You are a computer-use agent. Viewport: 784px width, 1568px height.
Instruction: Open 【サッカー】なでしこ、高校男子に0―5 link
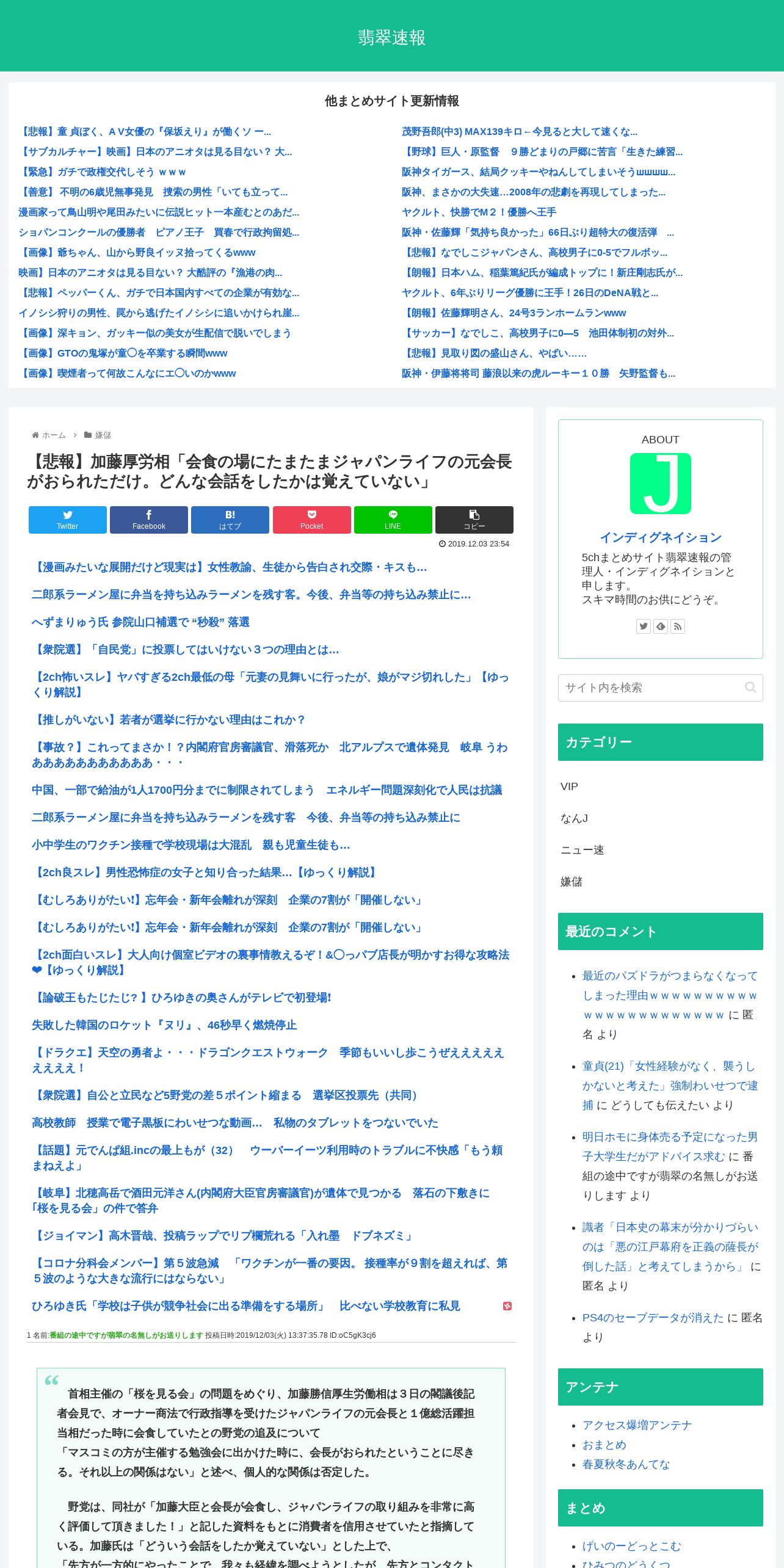[x=538, y=333]
